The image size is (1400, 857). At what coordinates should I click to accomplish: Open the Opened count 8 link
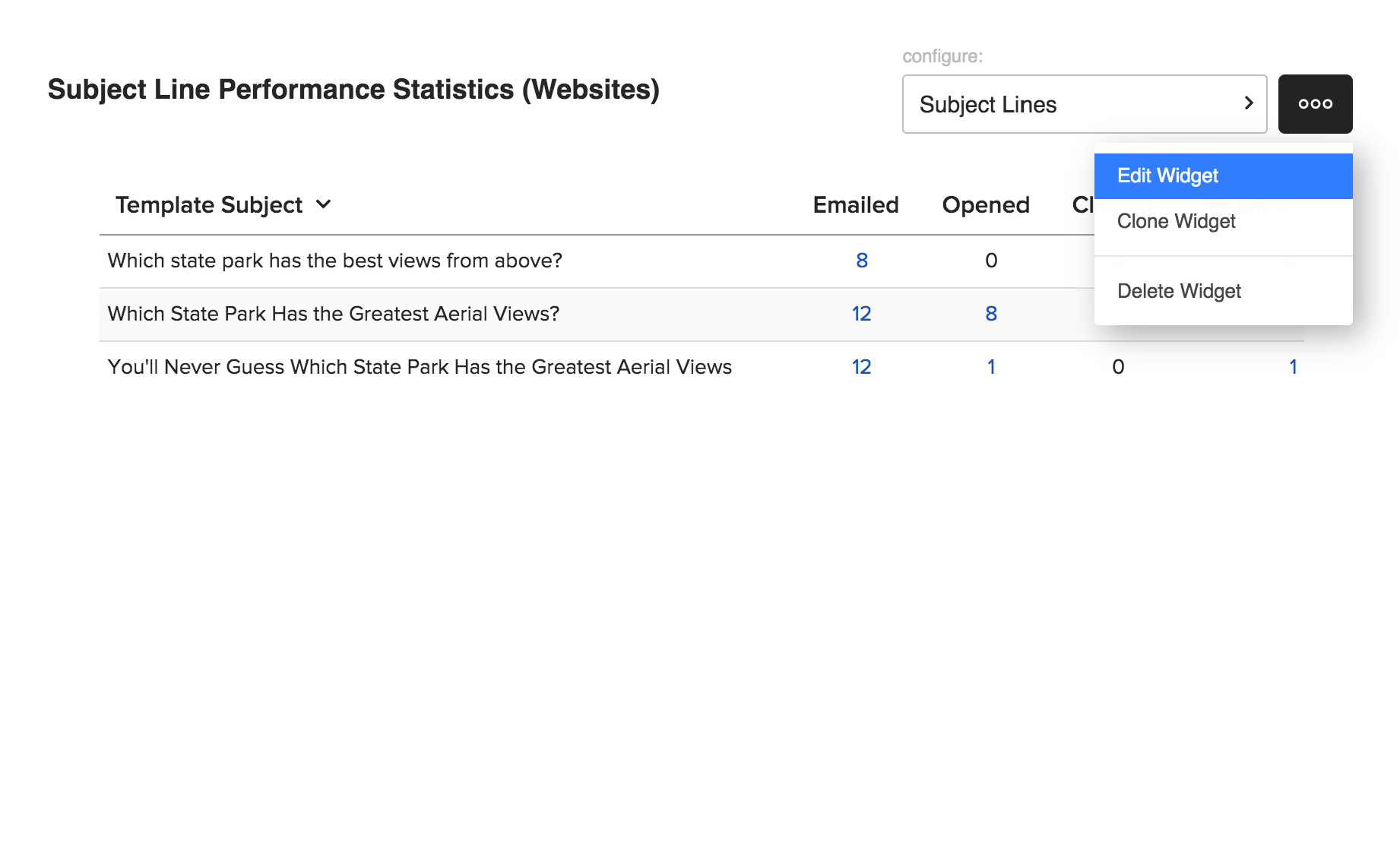pos(990,314)
